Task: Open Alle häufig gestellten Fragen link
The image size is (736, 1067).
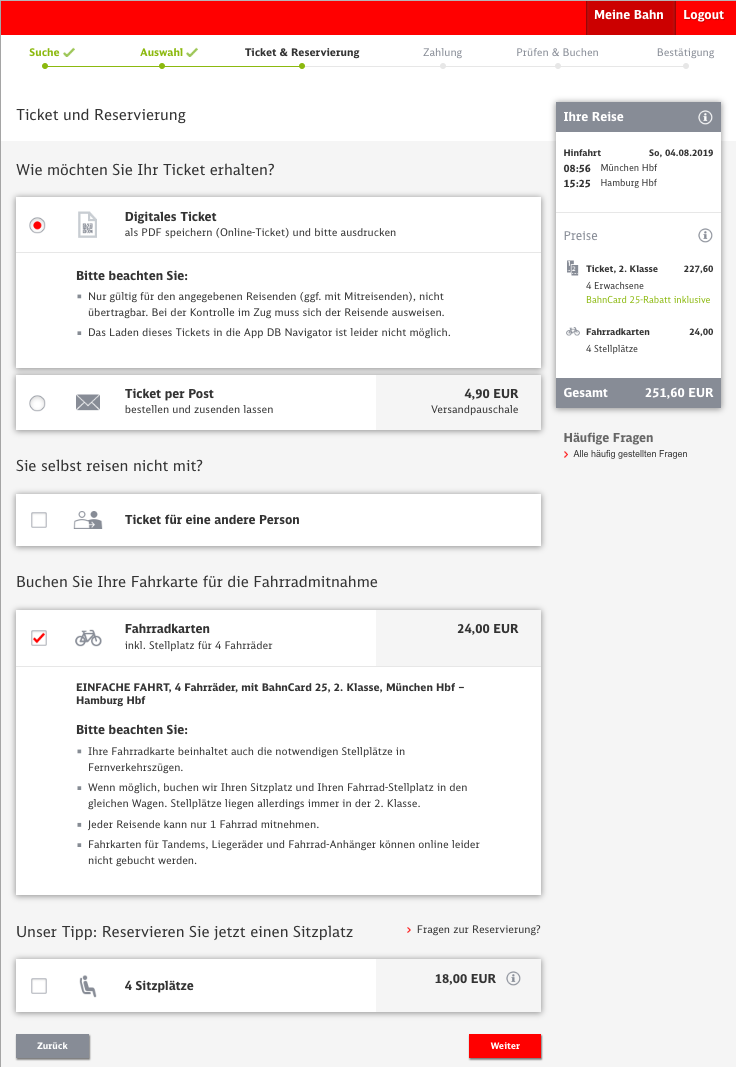Action: click(x=630, y=454)
